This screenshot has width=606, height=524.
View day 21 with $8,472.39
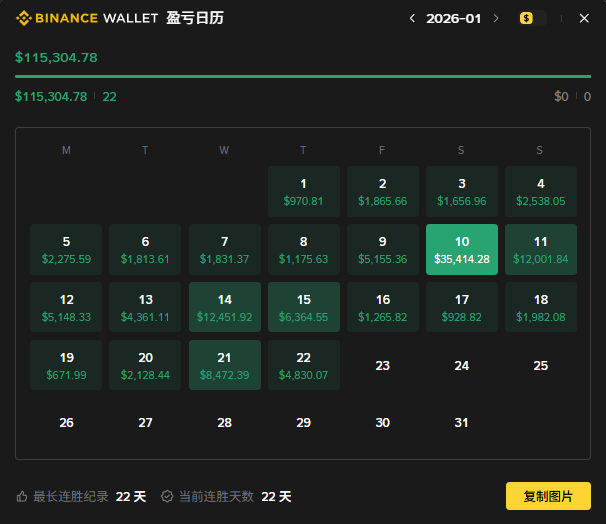click(x=225, y=365)
